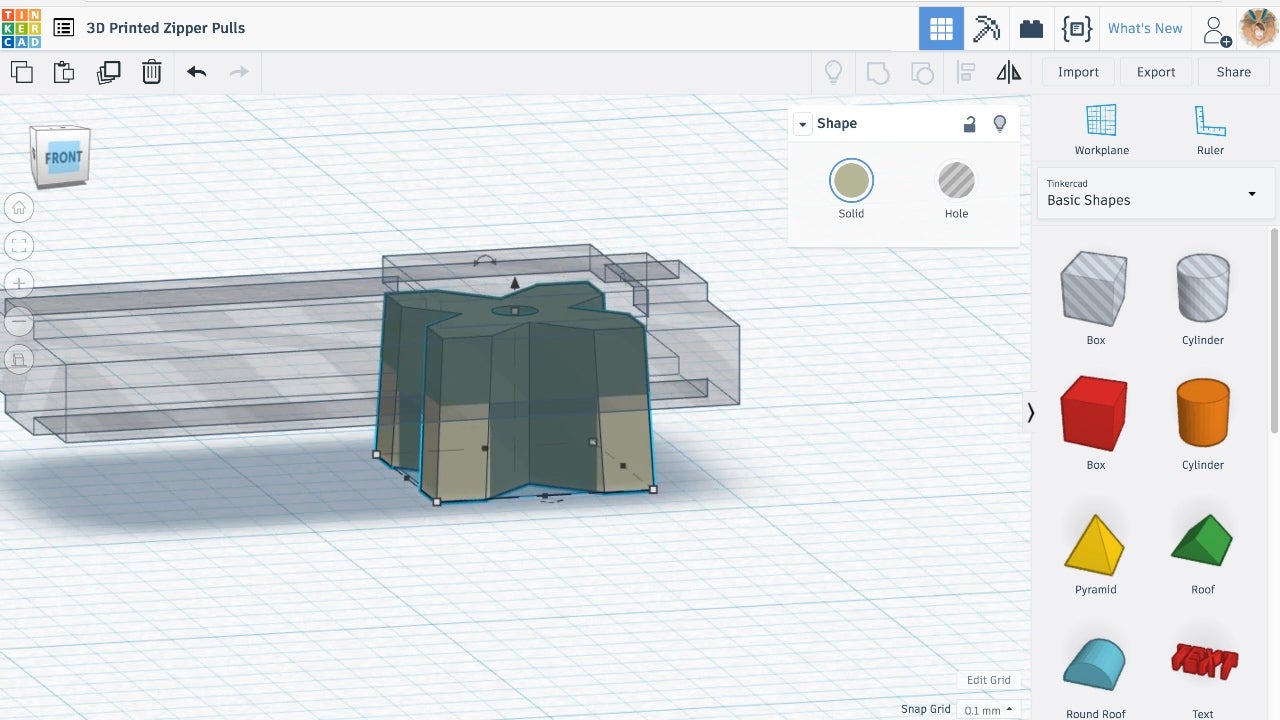Click the Edit Grid button
This screenshot has width=1280, height=720.
coord(988,680)
